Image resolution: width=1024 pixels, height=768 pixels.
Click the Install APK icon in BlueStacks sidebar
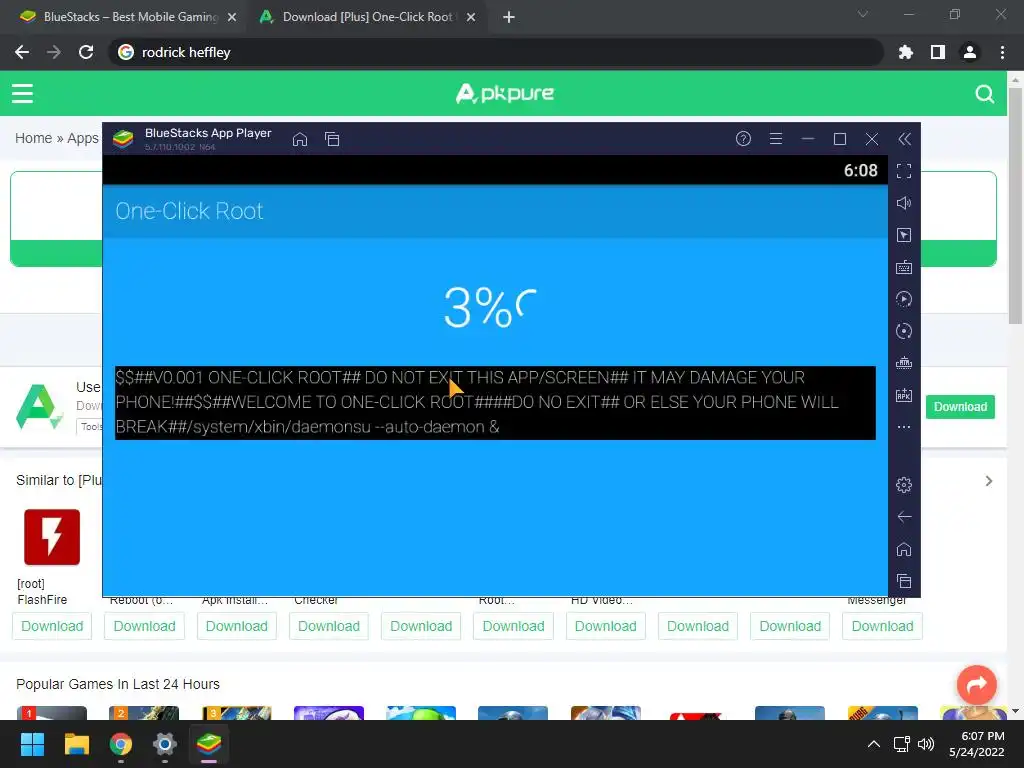pyautogui.click(x=904, y=395)
